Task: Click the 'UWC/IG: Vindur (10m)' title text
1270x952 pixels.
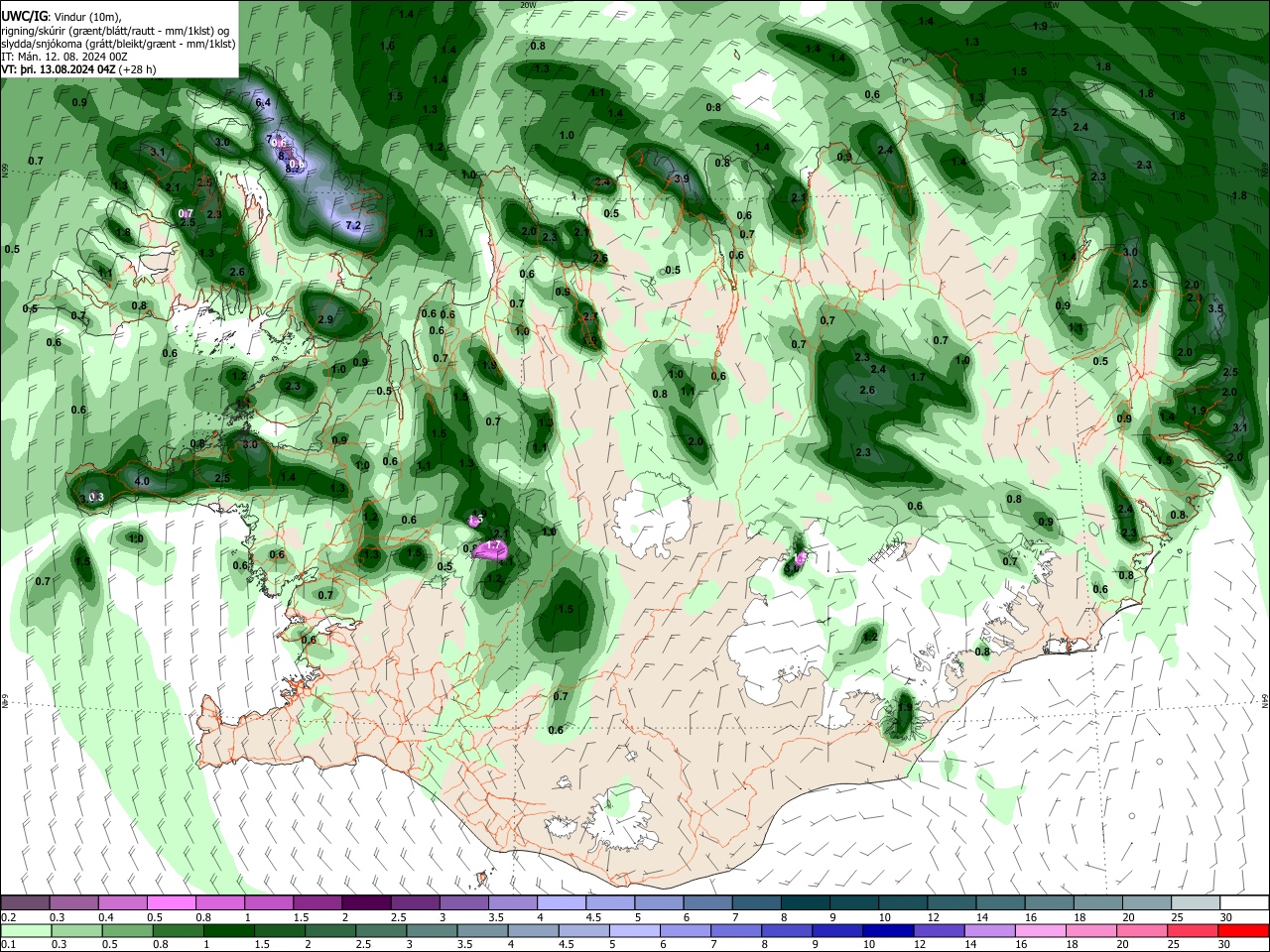Action: pos(62,16)
